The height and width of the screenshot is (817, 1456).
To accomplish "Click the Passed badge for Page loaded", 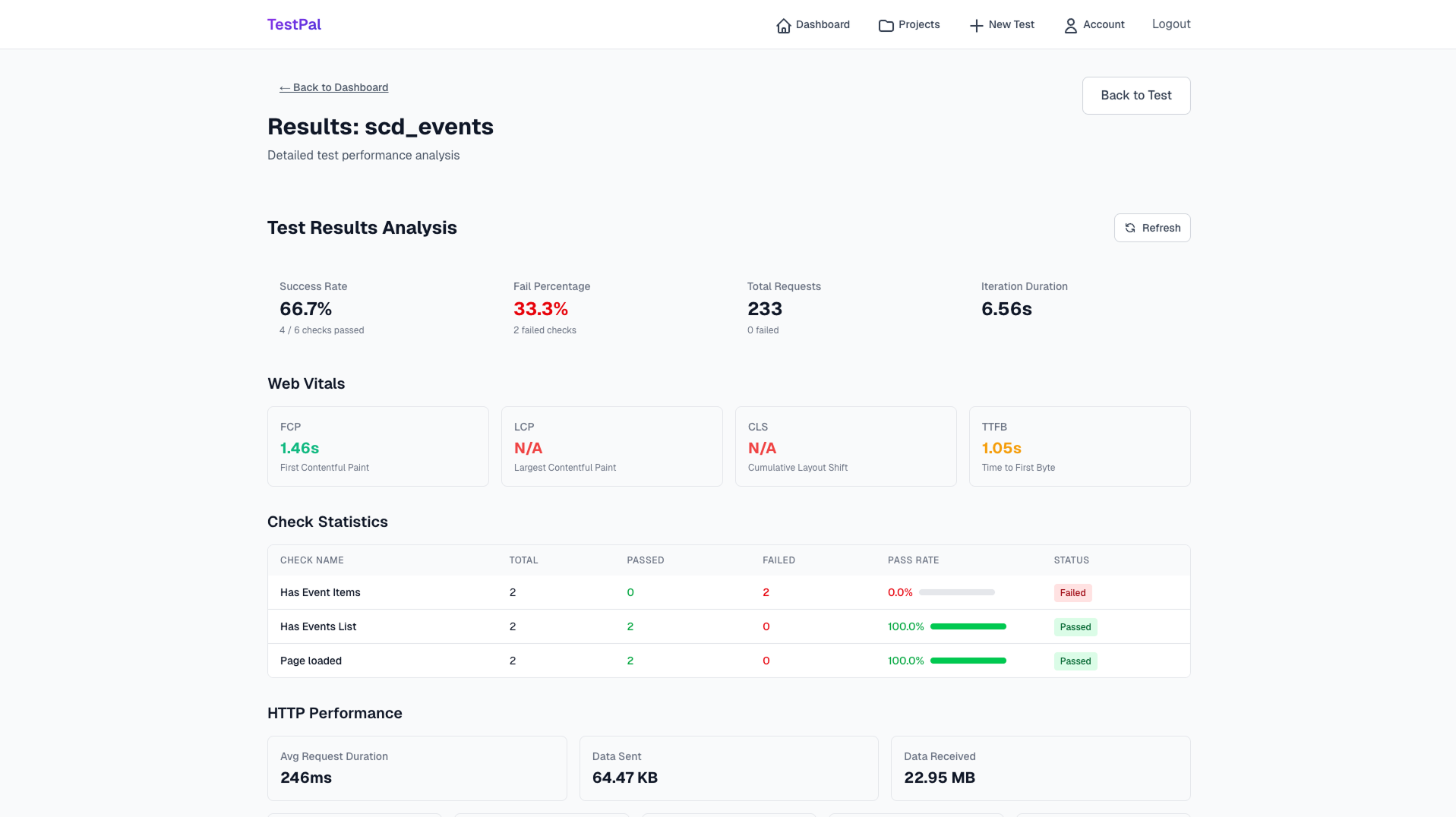I will pos(1075,661).
